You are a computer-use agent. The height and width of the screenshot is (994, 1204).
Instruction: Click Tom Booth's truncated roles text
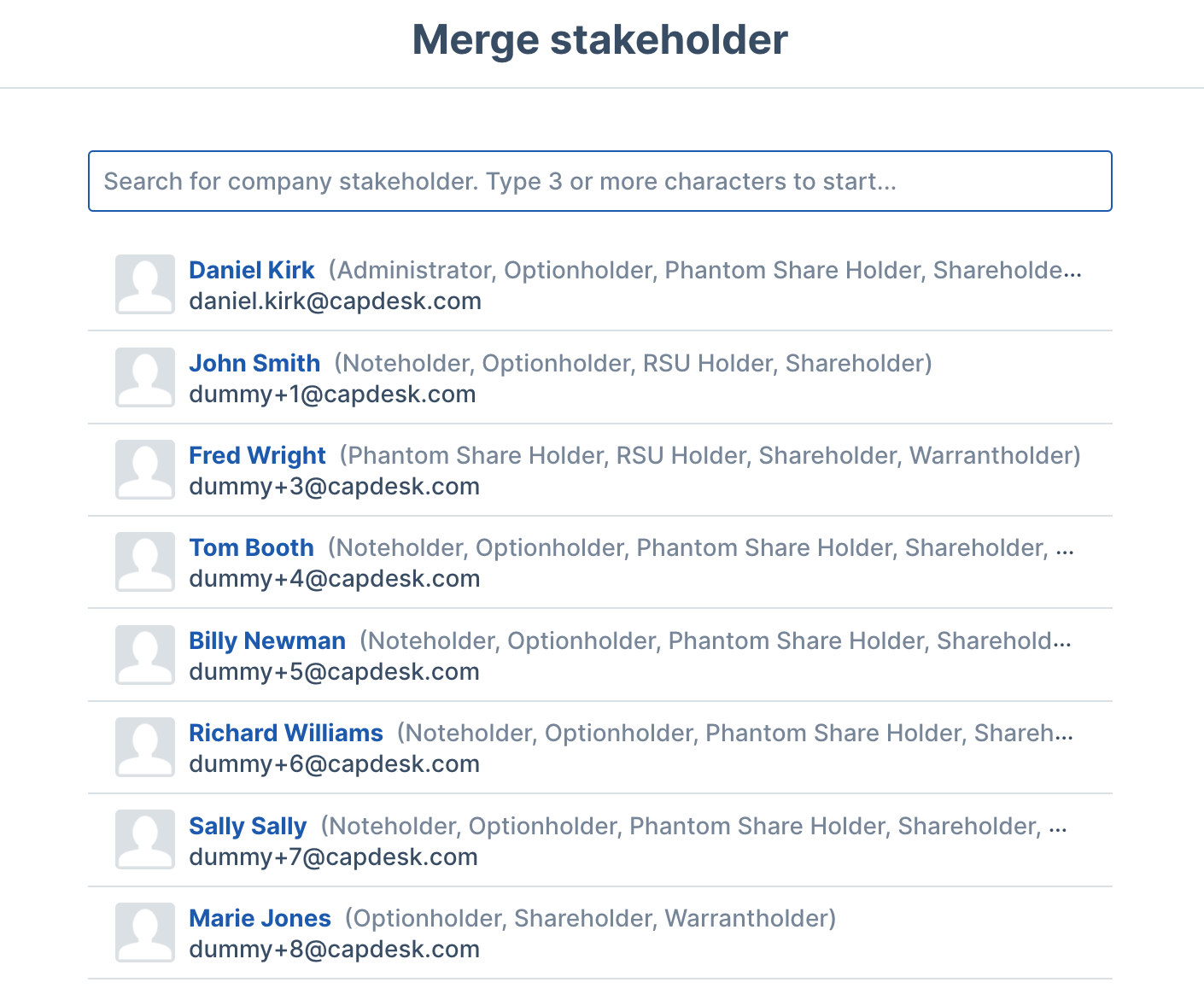[701, 547]
